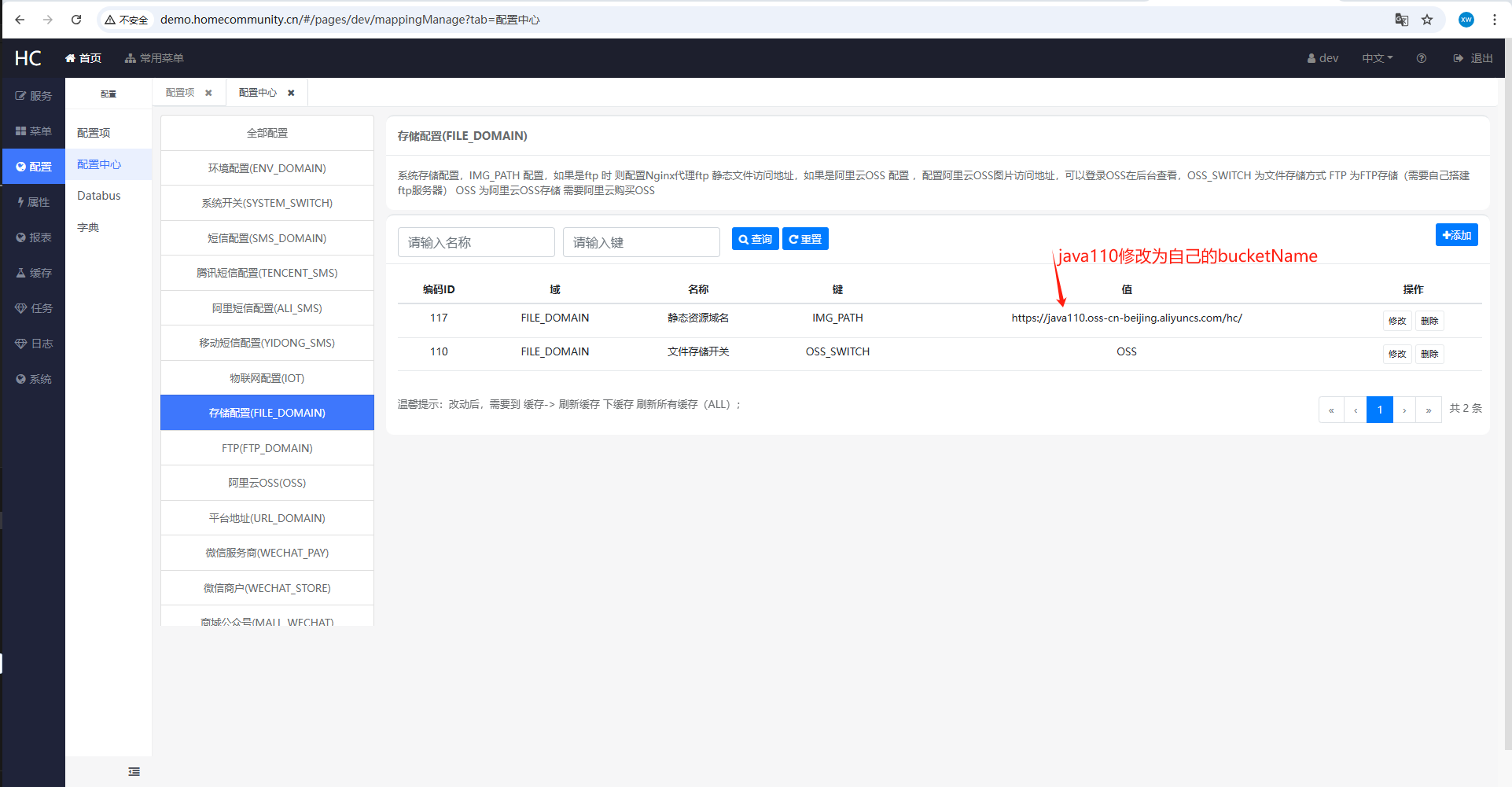1512x787 pixels.
Task: Select 阿里云OSS(OSS) configuration category
Action: click(267, 483)
